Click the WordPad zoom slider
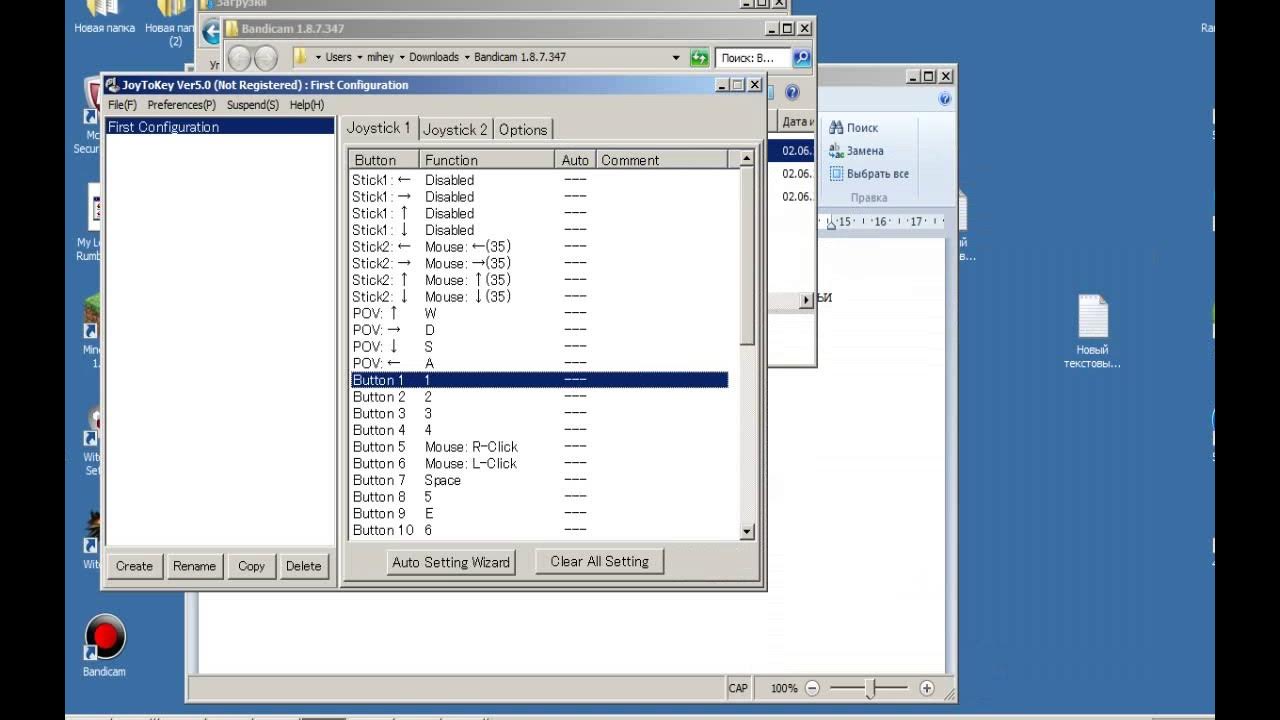 (x=871, y=688)
